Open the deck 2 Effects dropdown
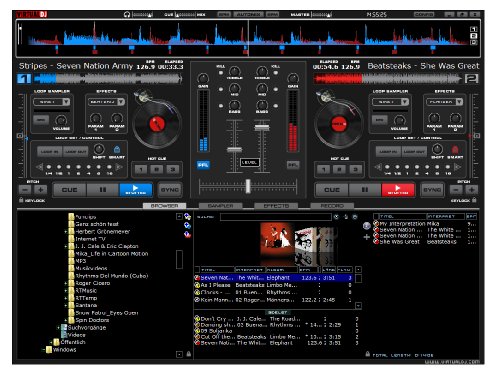 [459, 102]
